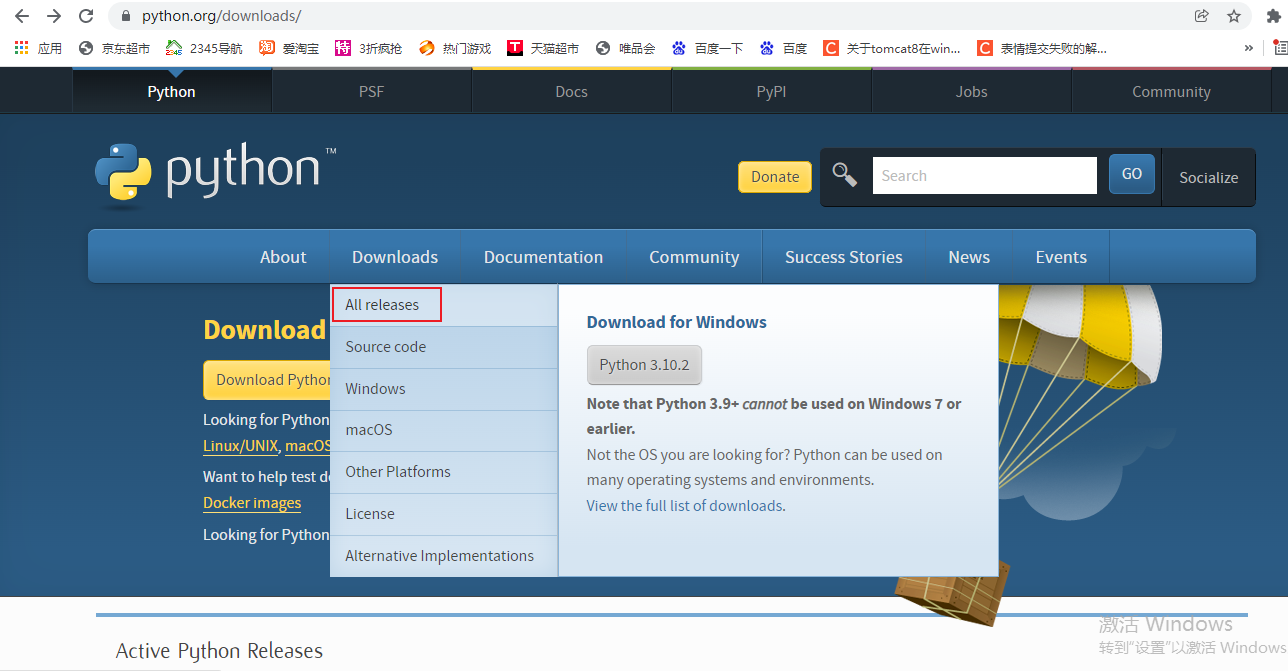This screenshot has width=1288, height=671.
Task: Open the Linux/UNIX link
Action: coord(240,446)
